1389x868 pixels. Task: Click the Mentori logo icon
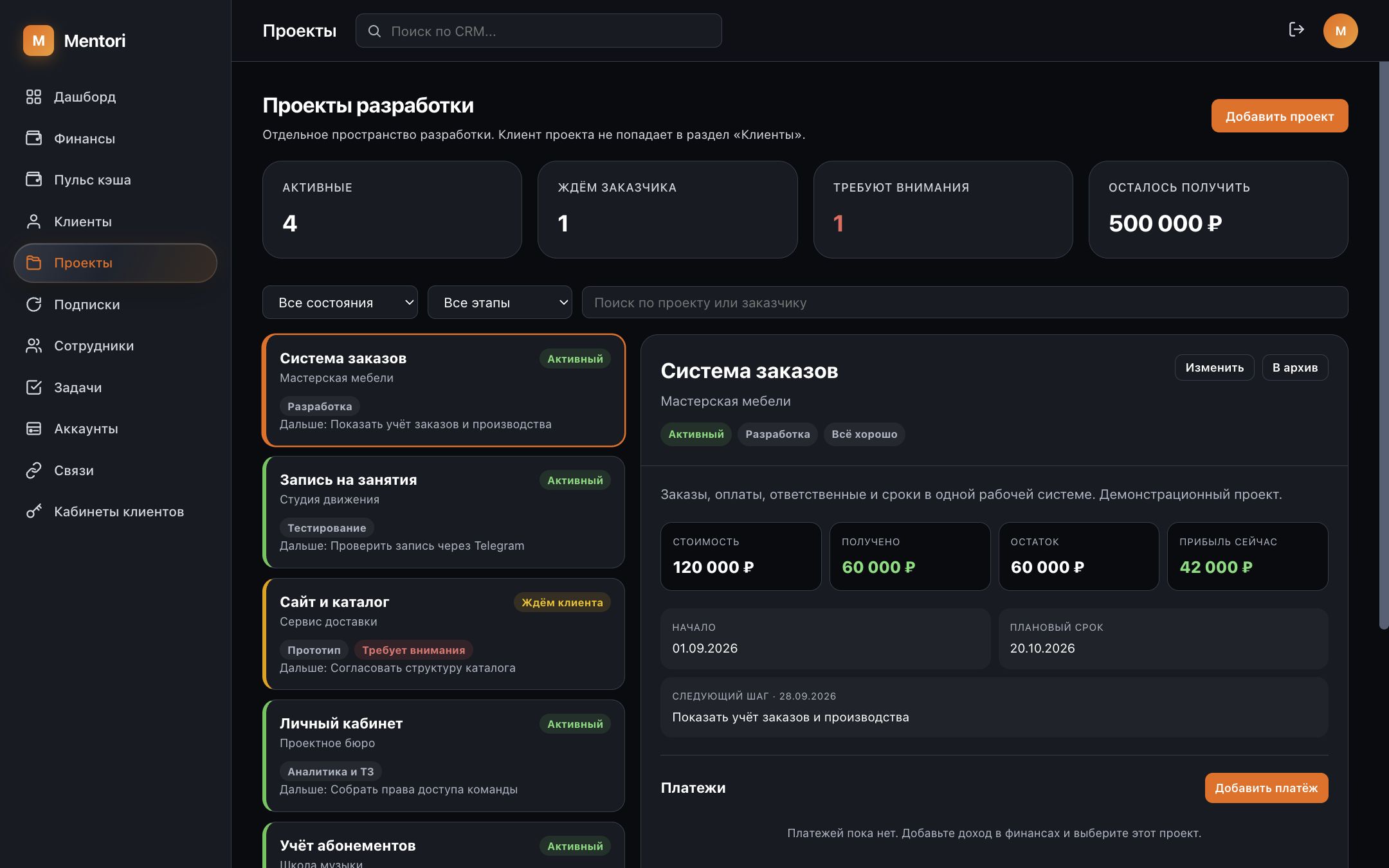[39, 41]
